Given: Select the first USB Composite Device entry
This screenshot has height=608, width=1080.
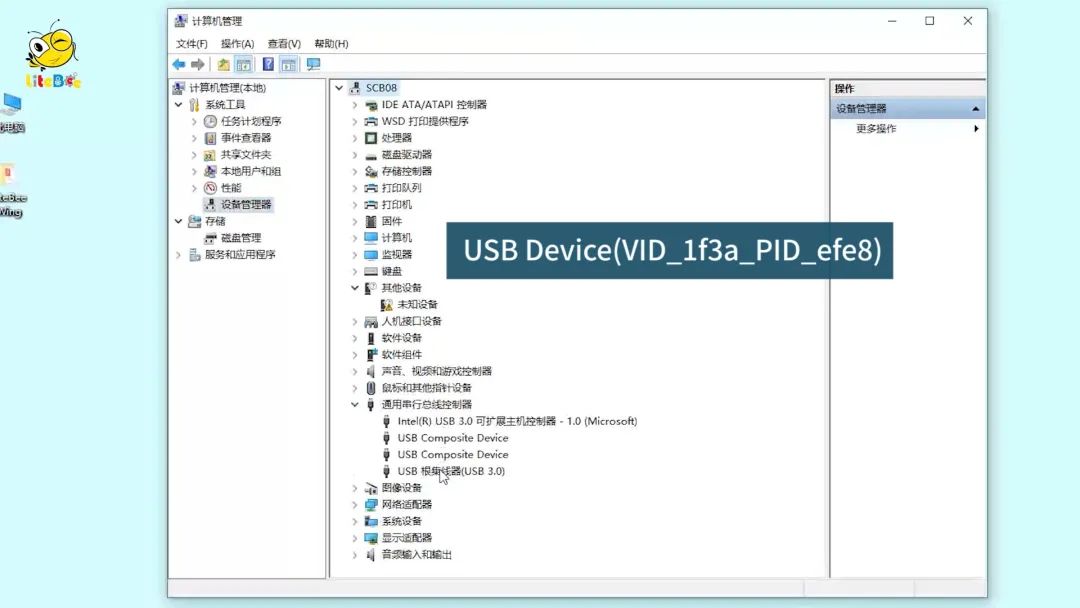Looking at the screenshot, I should pos(452,438).
